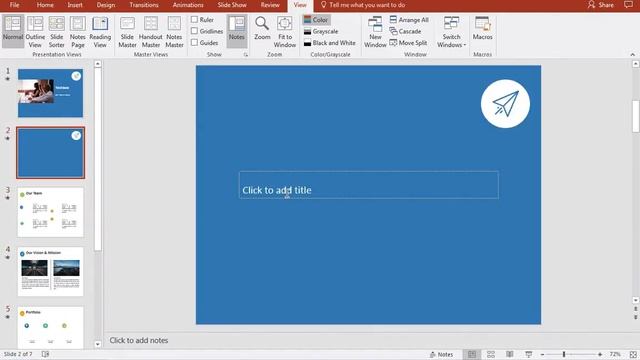
Task: Toggle Notes button in status bar
Action: [x=441, y=354]
